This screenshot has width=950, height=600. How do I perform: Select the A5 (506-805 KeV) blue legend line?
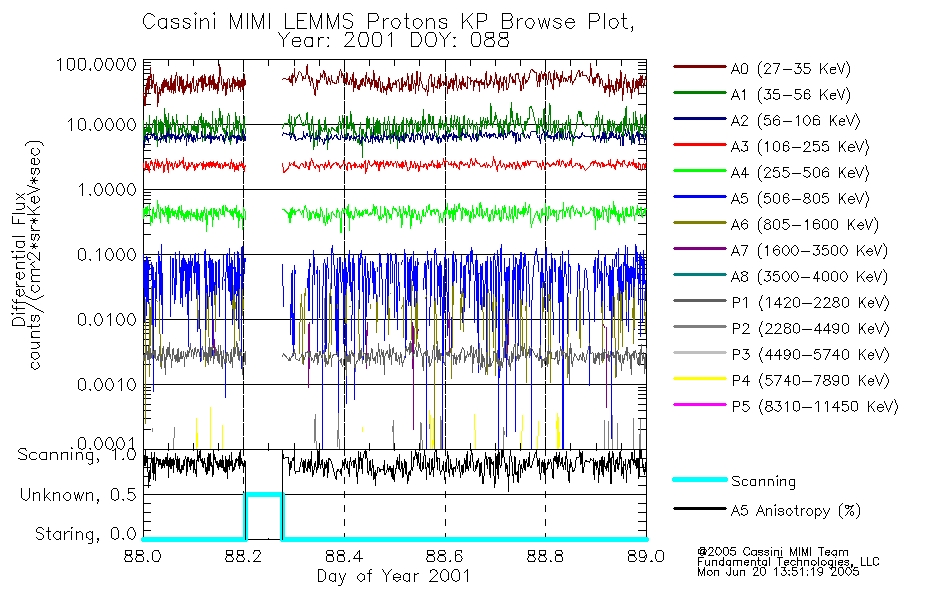[x=699, y=196]
